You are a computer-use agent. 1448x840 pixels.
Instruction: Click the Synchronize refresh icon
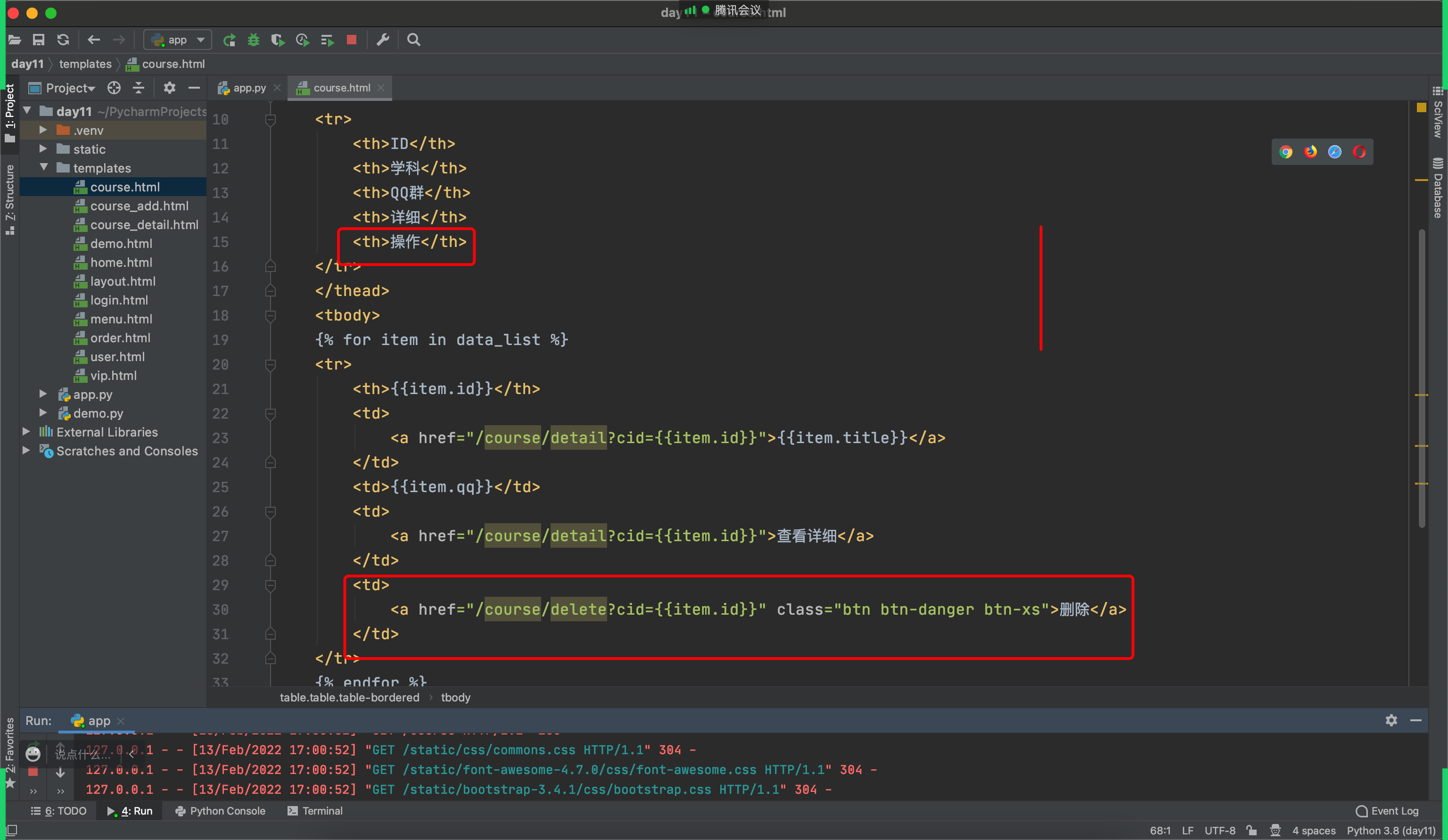[63, 40]
